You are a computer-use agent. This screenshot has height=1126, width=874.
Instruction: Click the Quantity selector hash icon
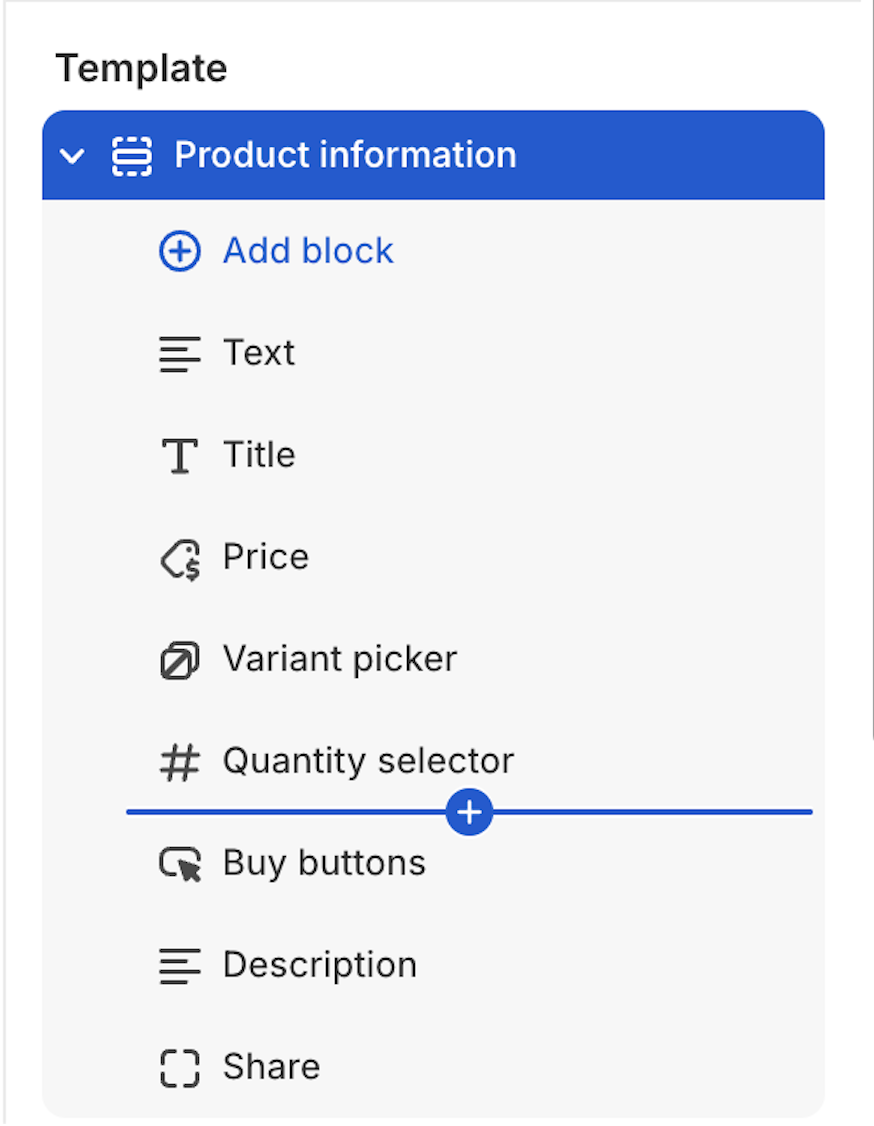(180, 762)
